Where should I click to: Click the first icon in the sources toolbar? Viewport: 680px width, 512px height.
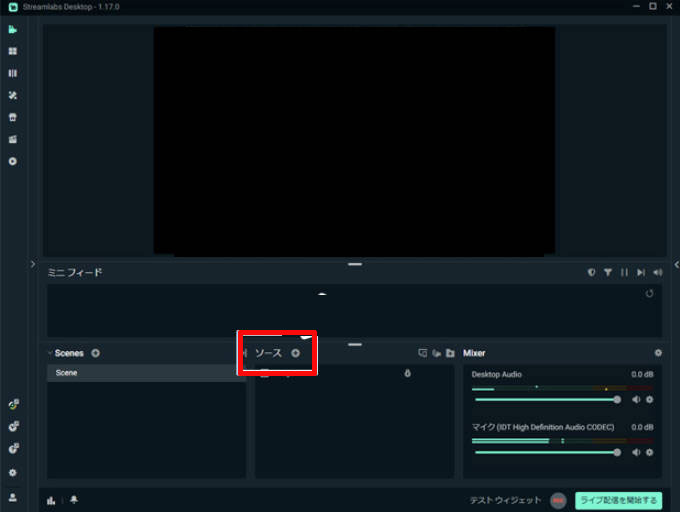tap(422, 353)
